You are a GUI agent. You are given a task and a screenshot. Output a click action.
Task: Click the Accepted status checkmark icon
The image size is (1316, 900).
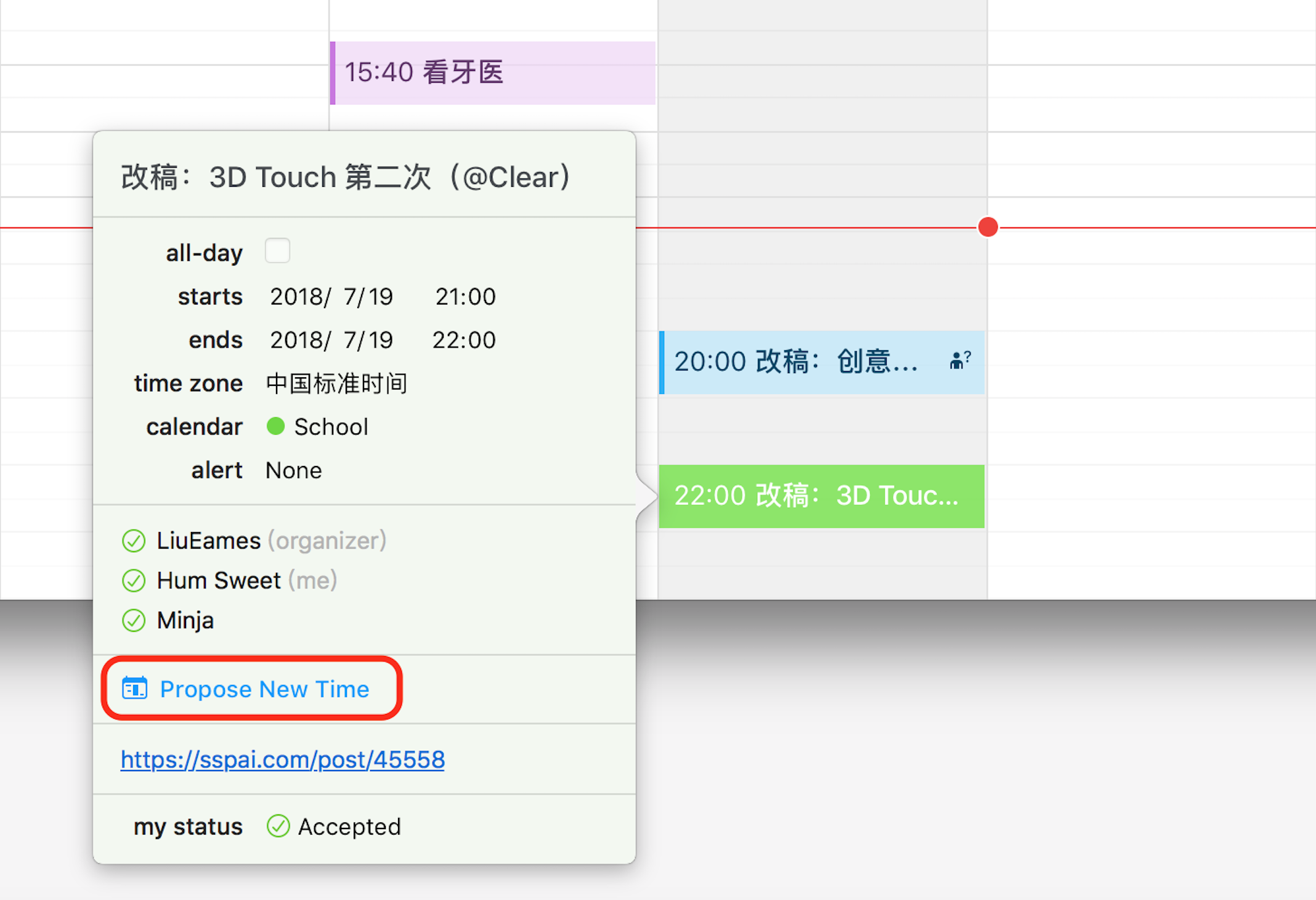coord(278,826)
